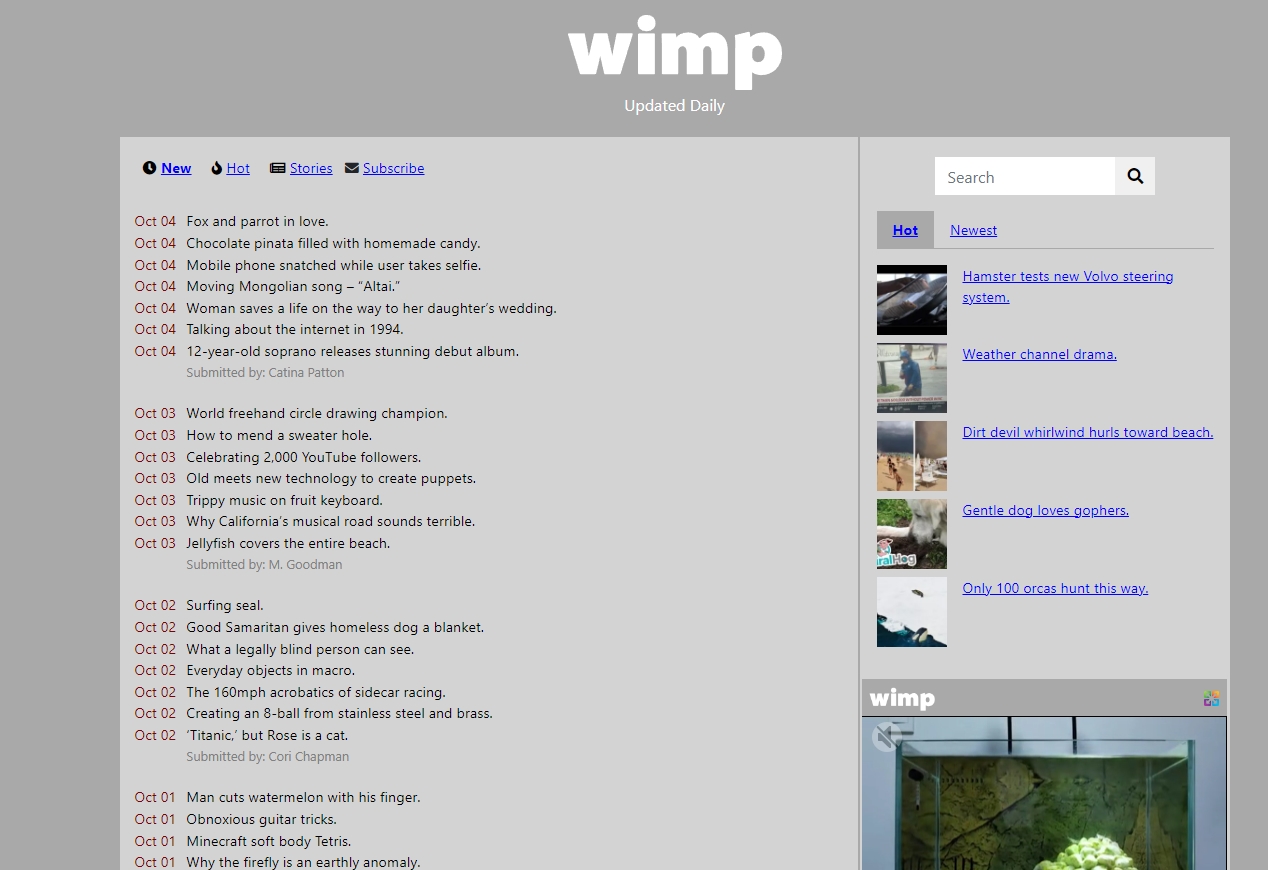Click the newspaper icon beside Stories
Screen dimensions: 1268x870
click(x=278, y=168)
